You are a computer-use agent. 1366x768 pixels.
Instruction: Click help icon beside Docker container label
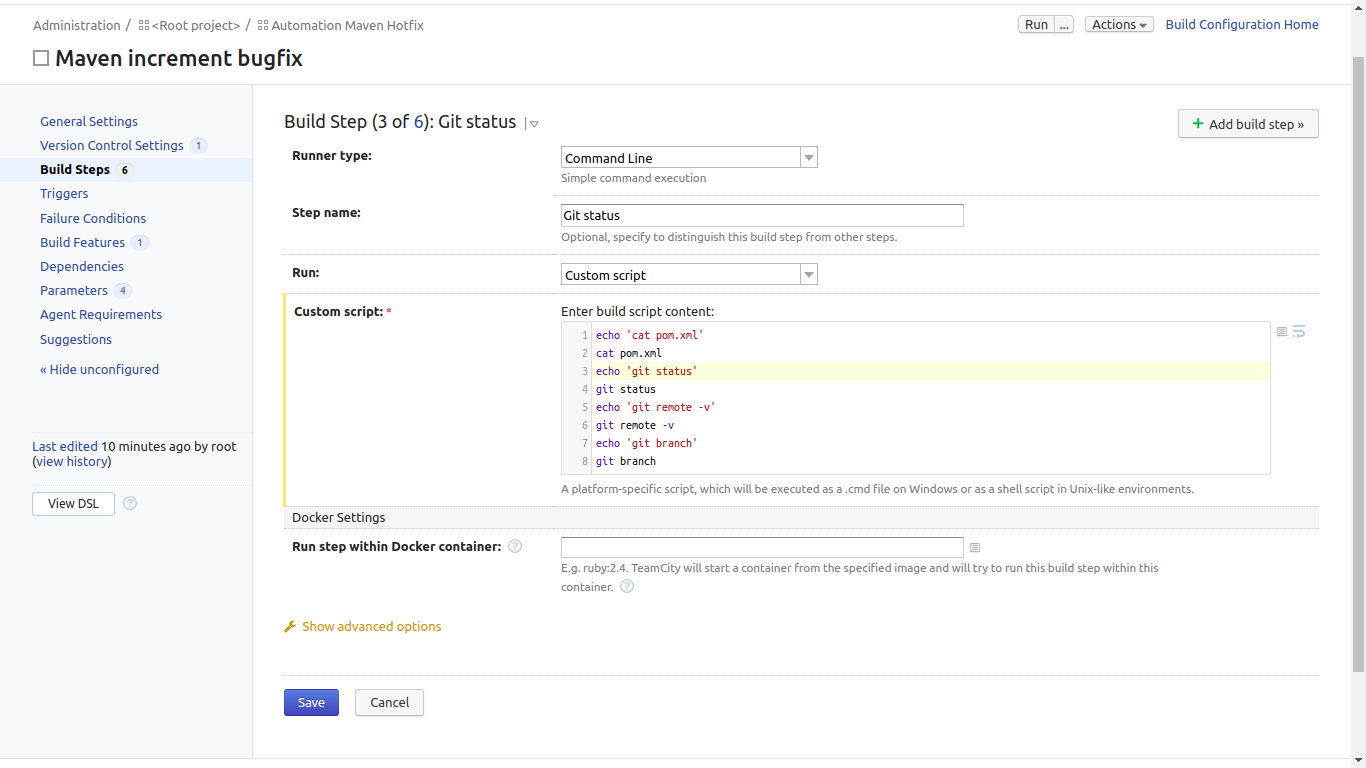coord(515,546)
